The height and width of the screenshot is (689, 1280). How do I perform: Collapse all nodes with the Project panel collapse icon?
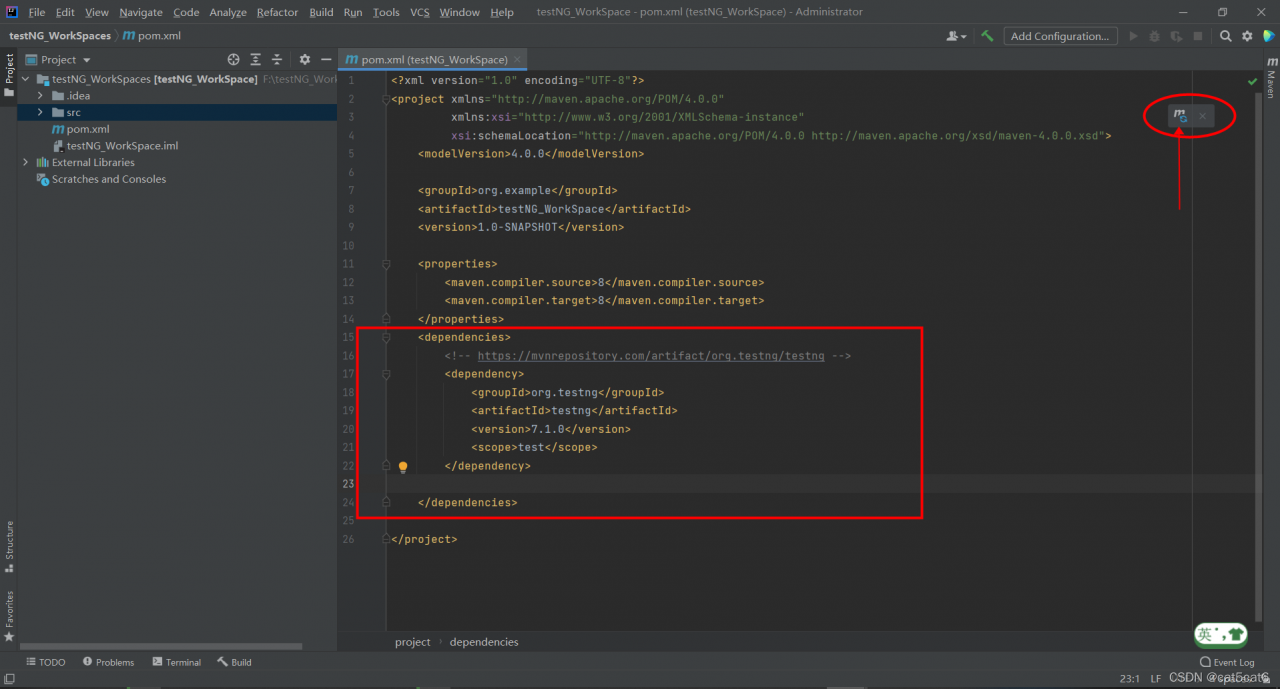click(276, 60)
